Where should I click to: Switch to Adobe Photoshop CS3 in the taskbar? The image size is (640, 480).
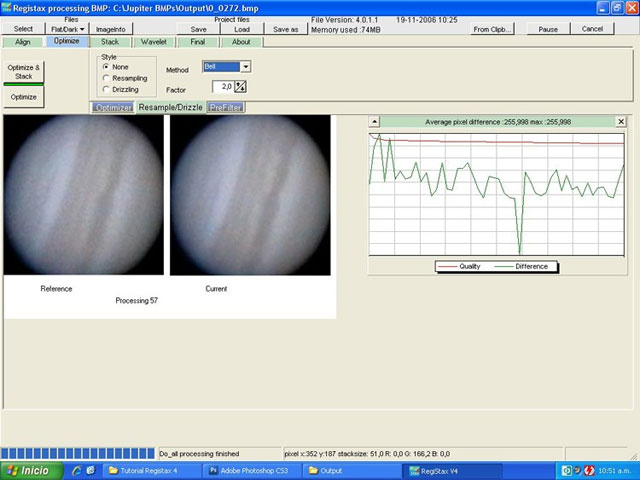[250, 470]
